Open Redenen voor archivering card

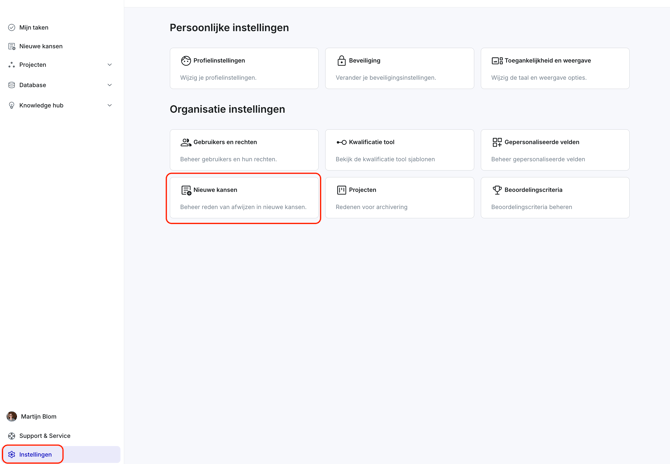400,198
